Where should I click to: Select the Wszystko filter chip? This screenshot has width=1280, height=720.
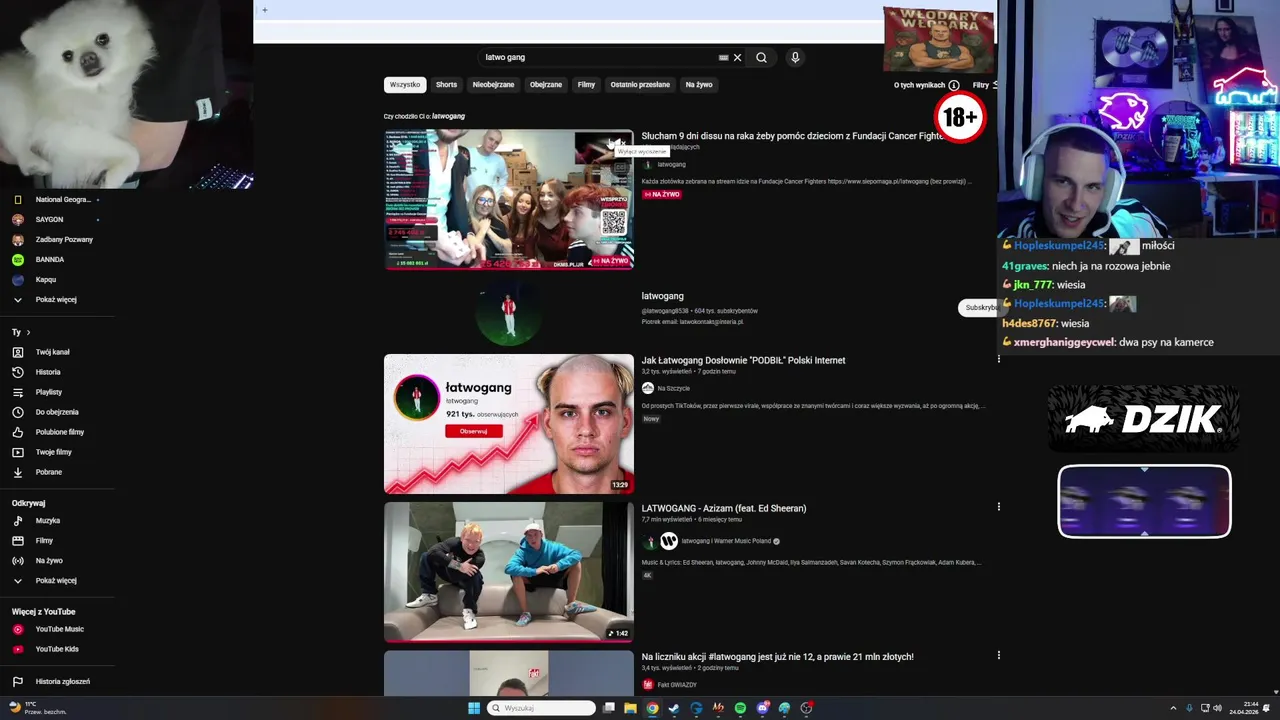[405, 85]
